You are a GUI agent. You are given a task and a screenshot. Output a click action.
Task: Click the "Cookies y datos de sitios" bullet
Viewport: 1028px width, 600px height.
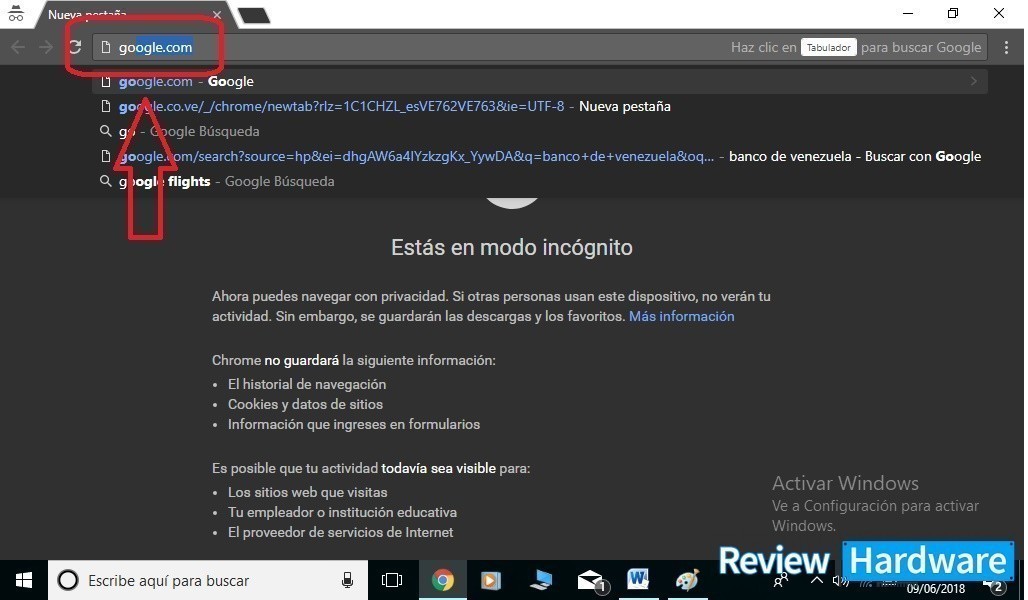point(305,404)
